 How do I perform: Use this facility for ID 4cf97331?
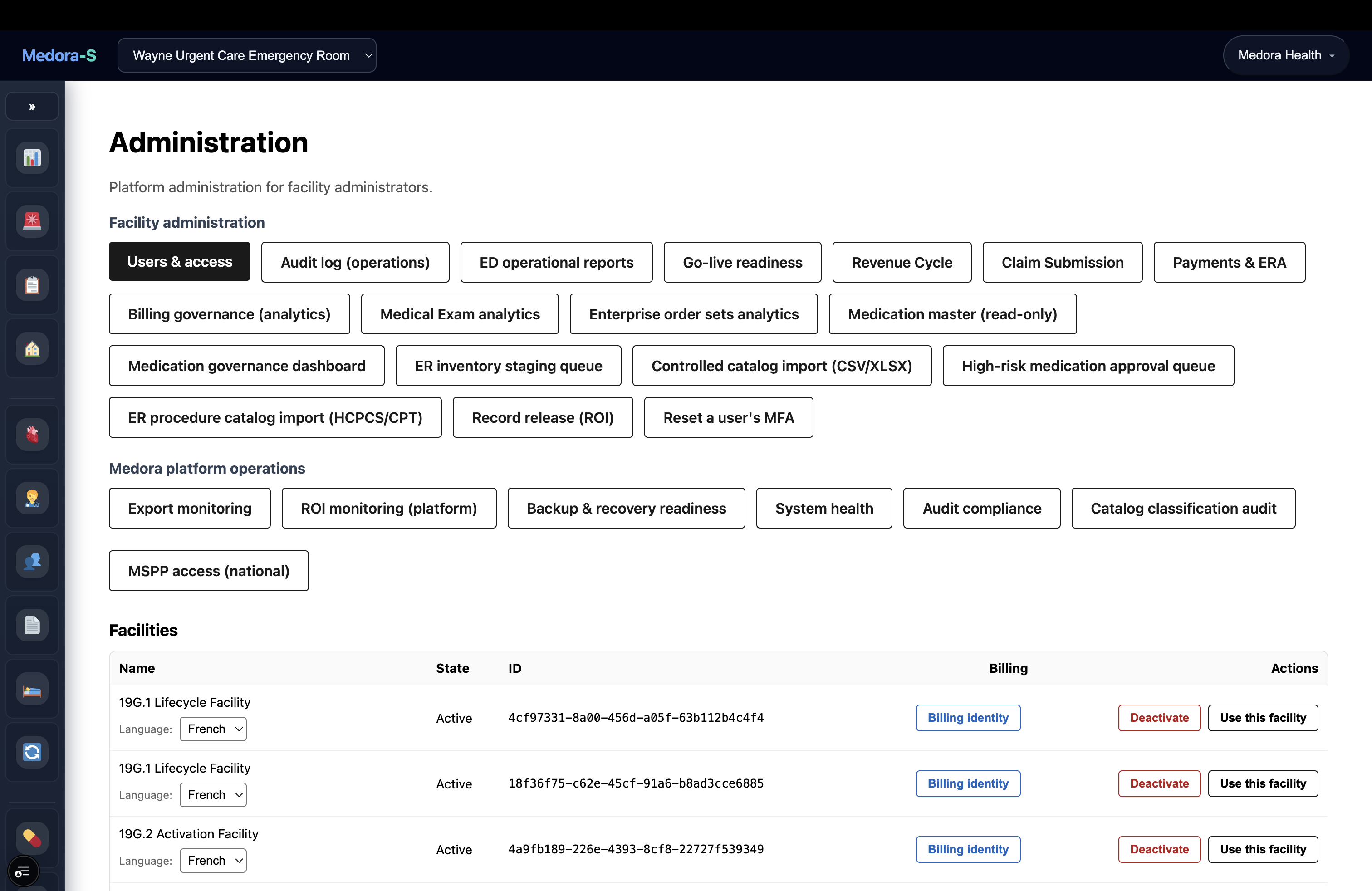click(1263, 718)
